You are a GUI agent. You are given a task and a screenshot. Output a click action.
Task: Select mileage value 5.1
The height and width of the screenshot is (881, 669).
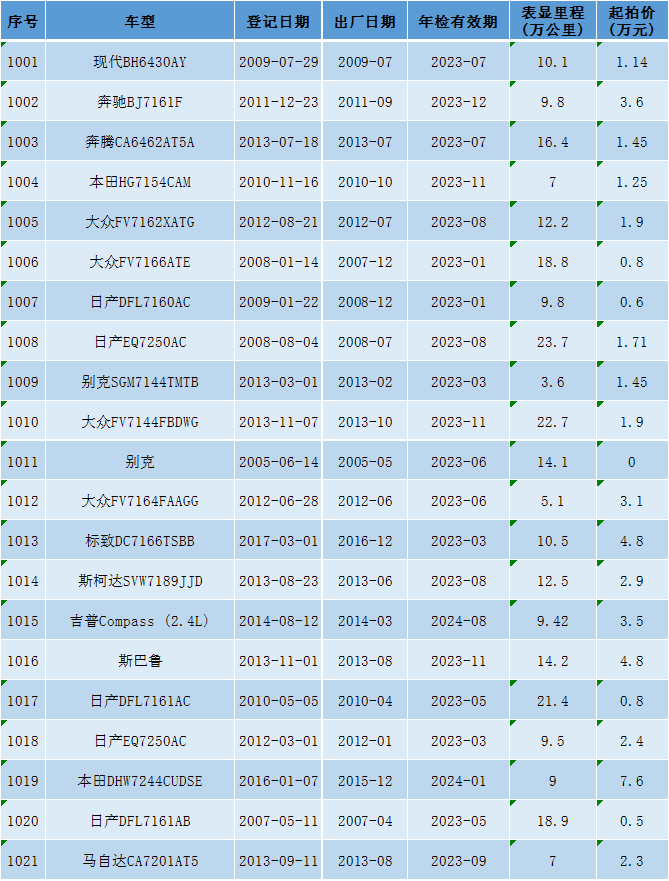pyautogui.click(x=553, y=500)
